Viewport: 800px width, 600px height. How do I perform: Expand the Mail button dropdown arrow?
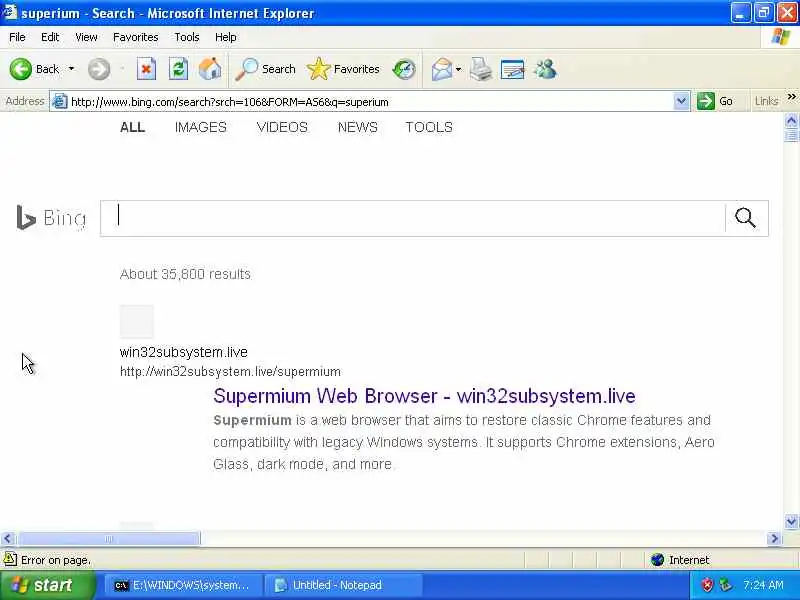point(458,69)
